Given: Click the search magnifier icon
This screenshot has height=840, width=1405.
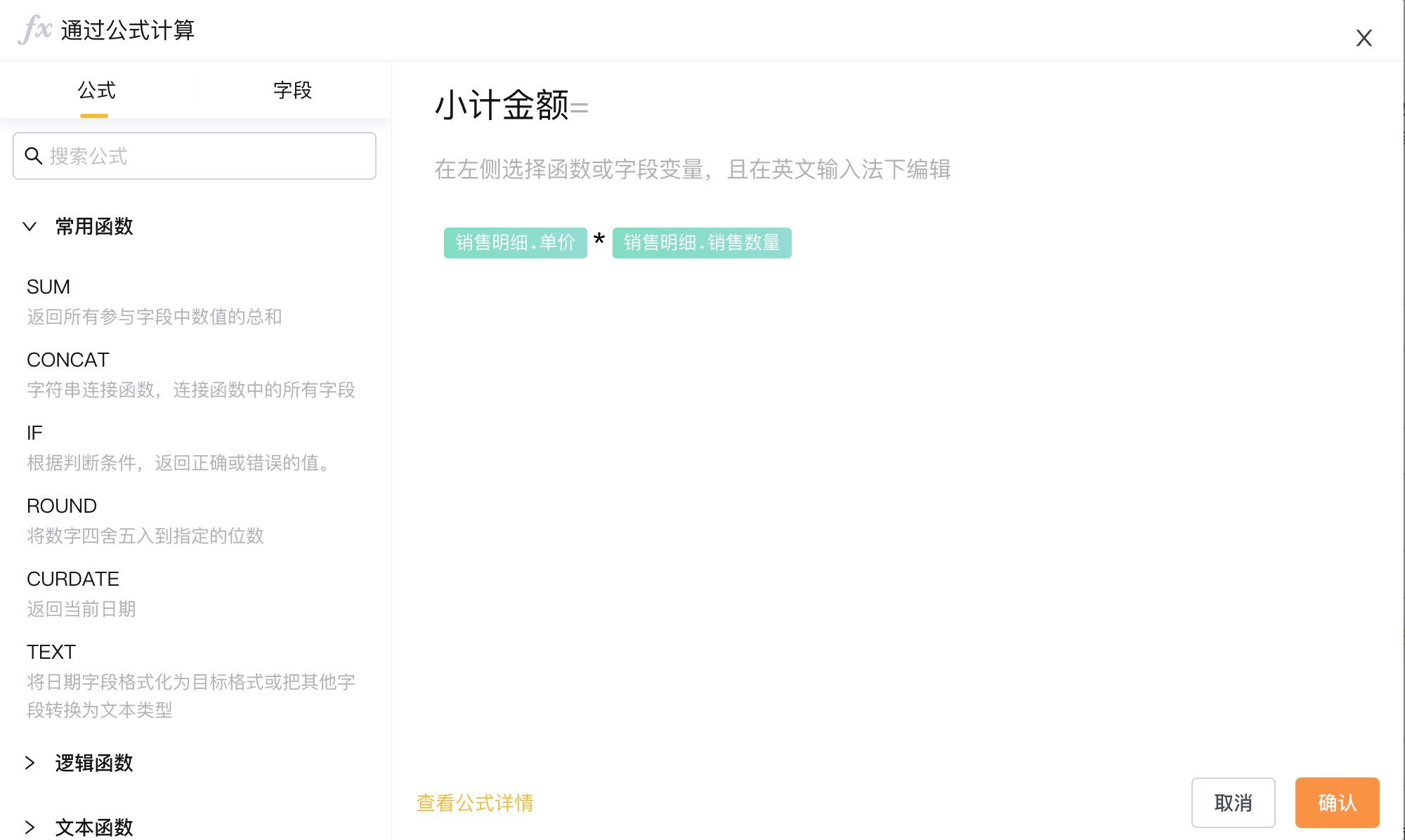Looking at the screenshot, I should tap(34, 156).
